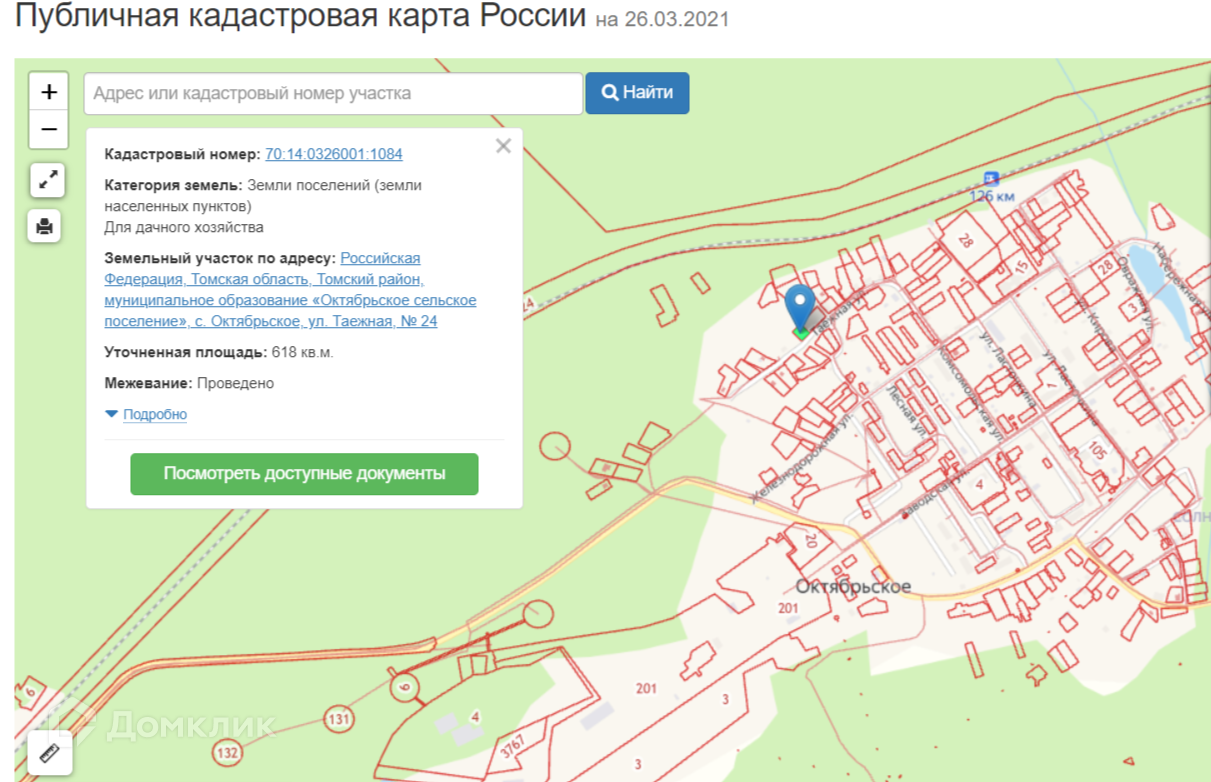Click the parcel labeled 3767

[513, 747]
